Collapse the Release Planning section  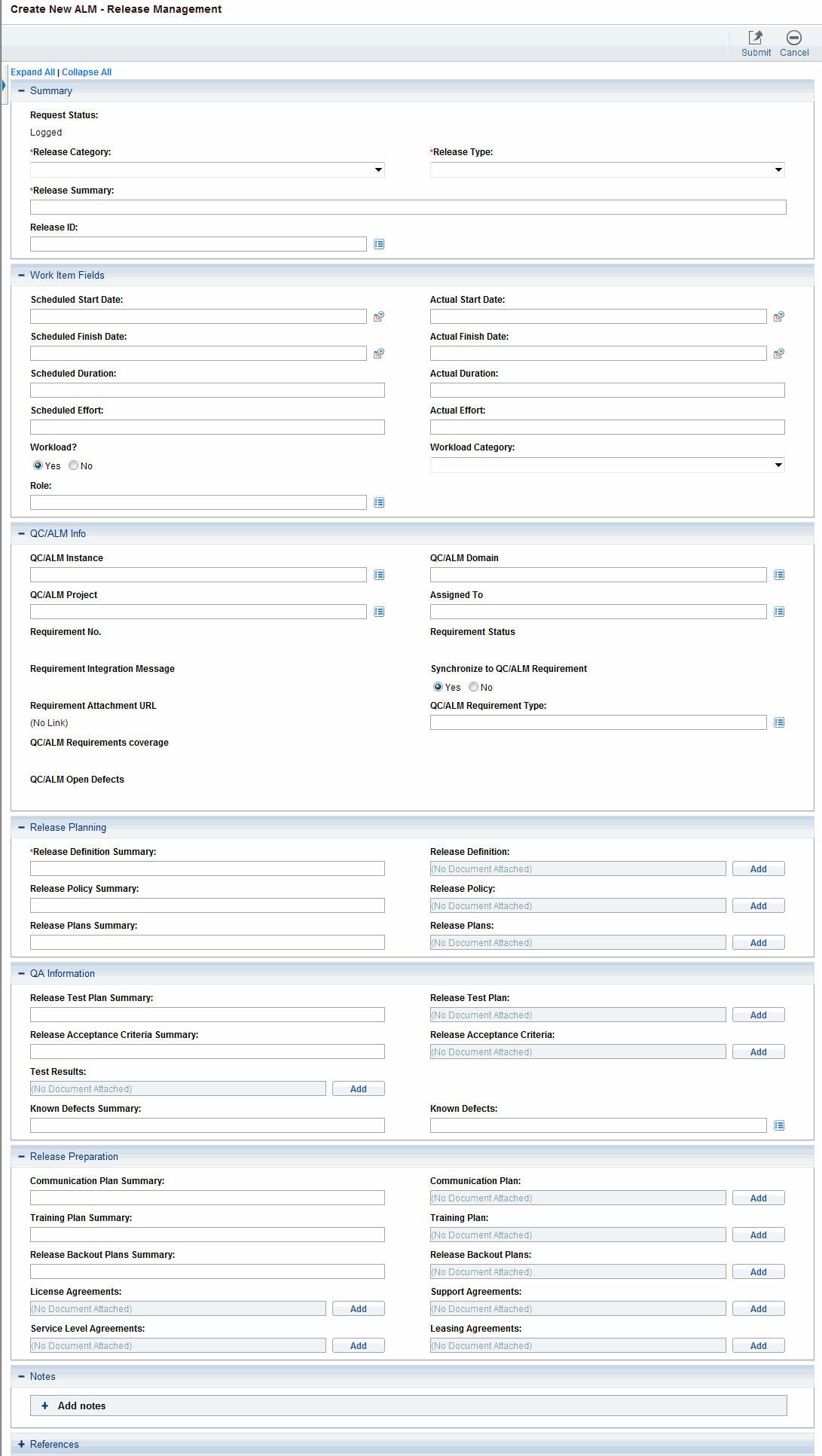pyautogui.click(x=22, y=827)
